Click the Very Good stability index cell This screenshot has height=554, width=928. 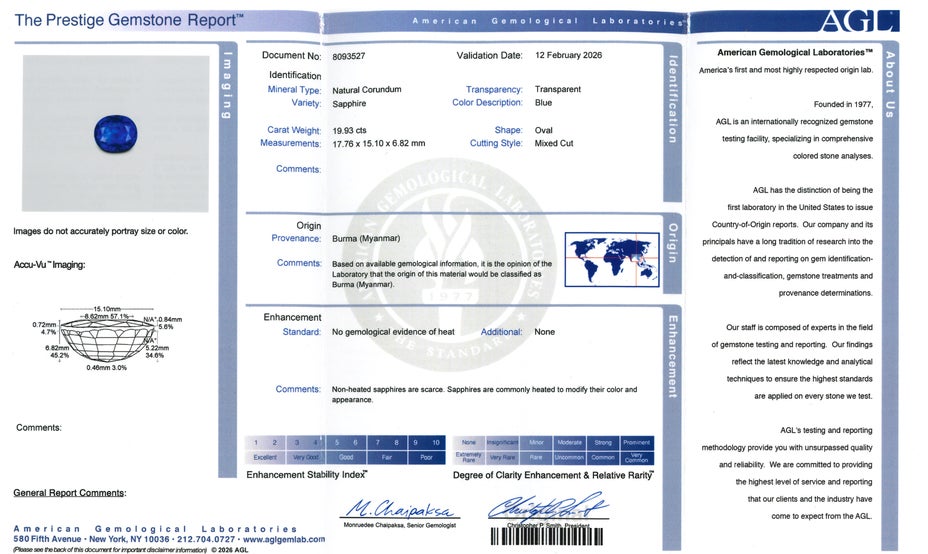coord(305,458)
